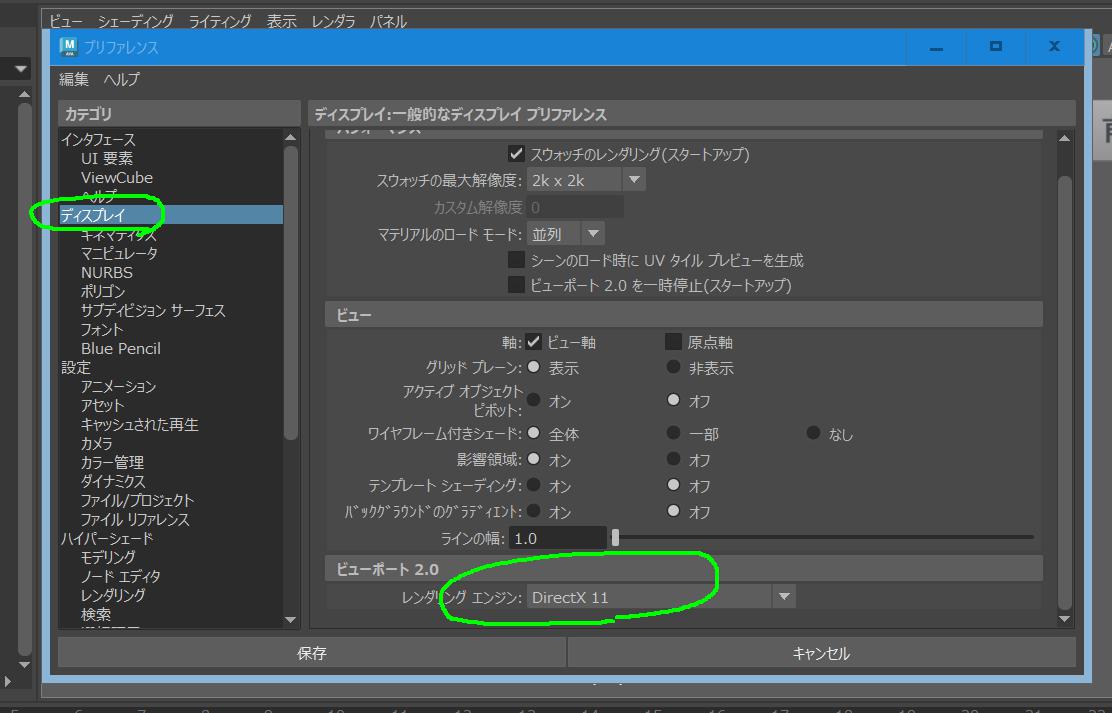The image size is (1112, 713).
Task: Select the ファイル/プロジェクト category
Action: click(137, 500)
